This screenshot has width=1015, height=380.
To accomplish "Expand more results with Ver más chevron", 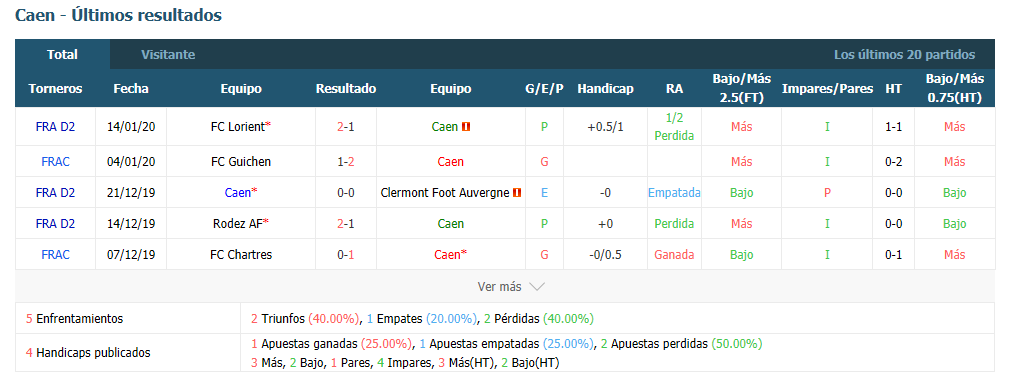I will point(537,286).
